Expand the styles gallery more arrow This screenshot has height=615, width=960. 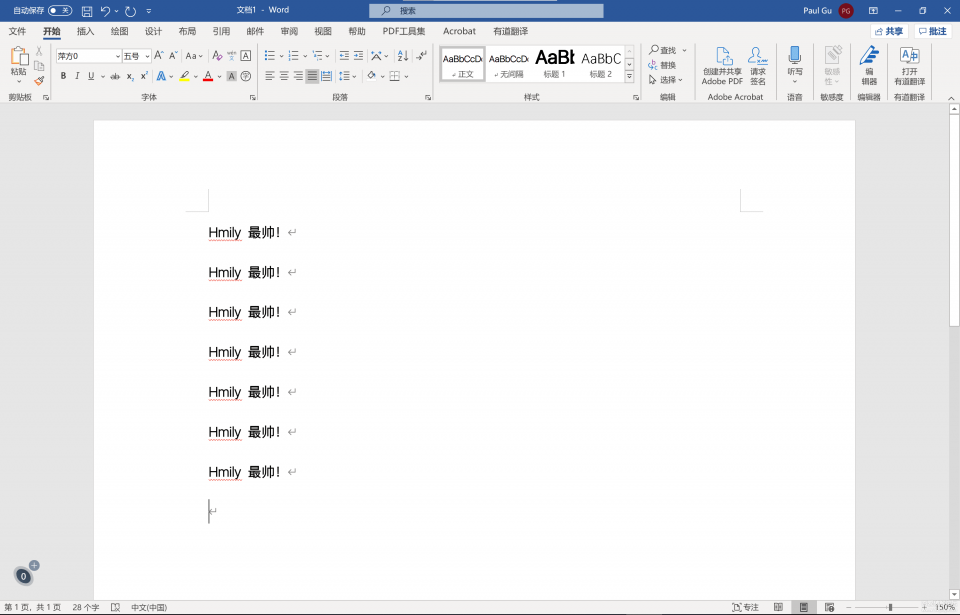(629, 77)
